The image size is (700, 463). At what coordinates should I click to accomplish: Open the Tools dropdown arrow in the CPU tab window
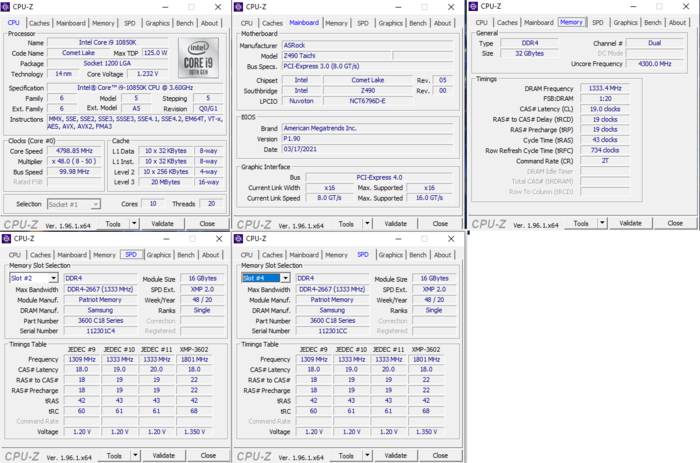tap(134, 223)
